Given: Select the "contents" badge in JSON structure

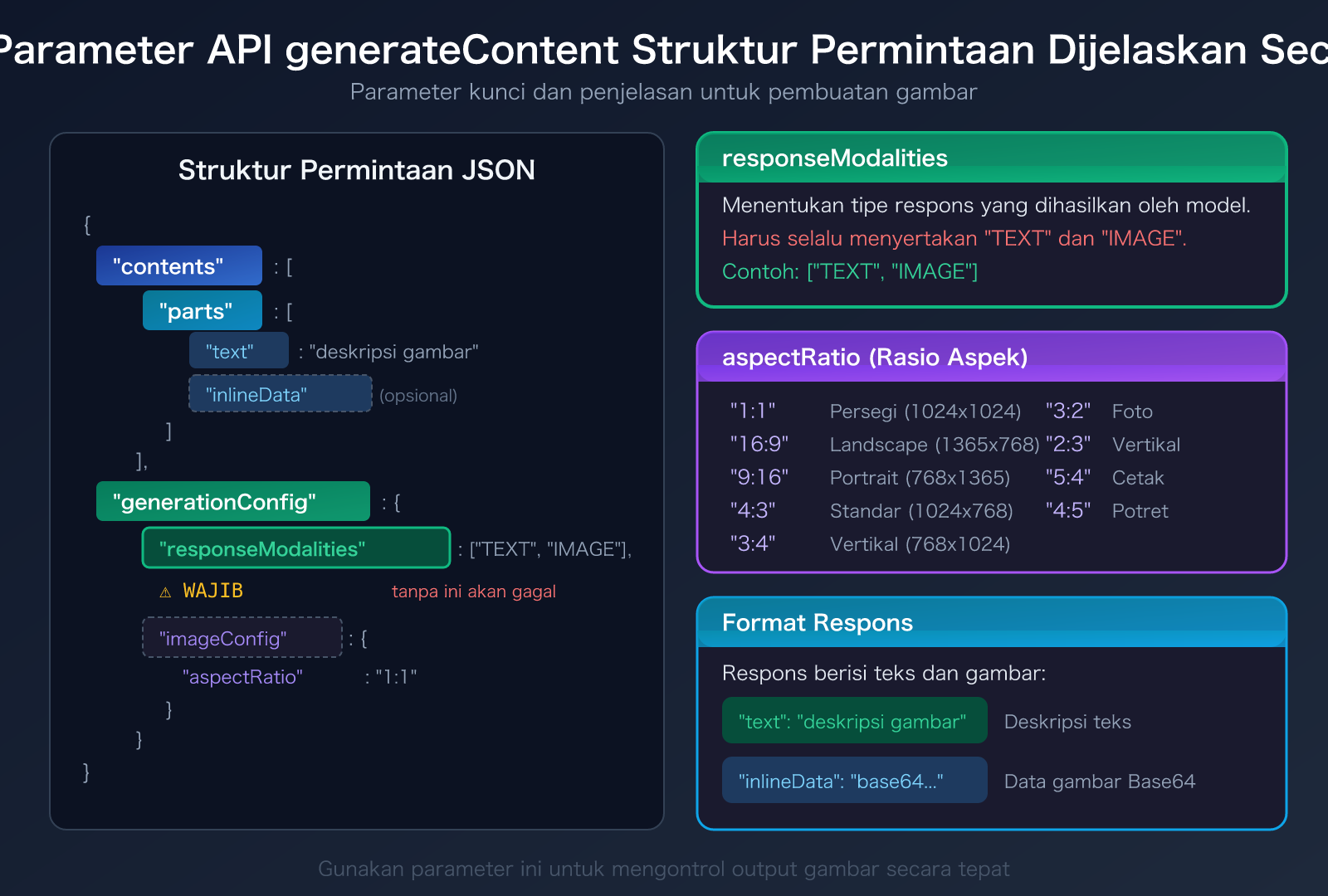Looking at the screenshot, I should click(178, 265).
